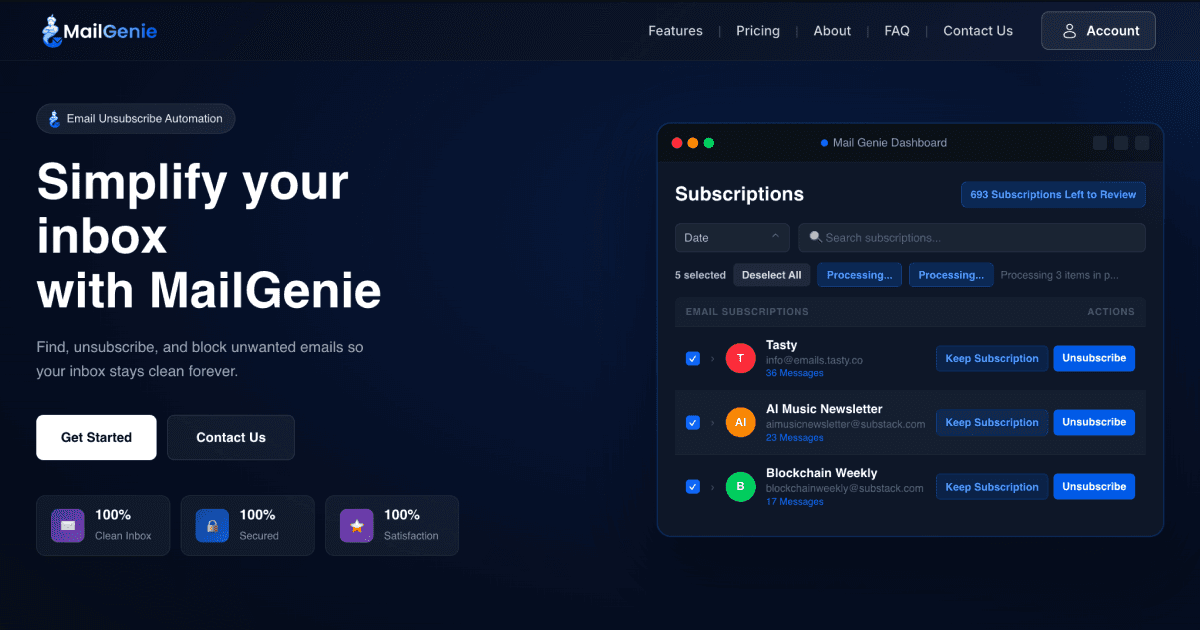Open the Features nav item
The width and height of the screenshot is (1200, 630).
coord(675,31)
